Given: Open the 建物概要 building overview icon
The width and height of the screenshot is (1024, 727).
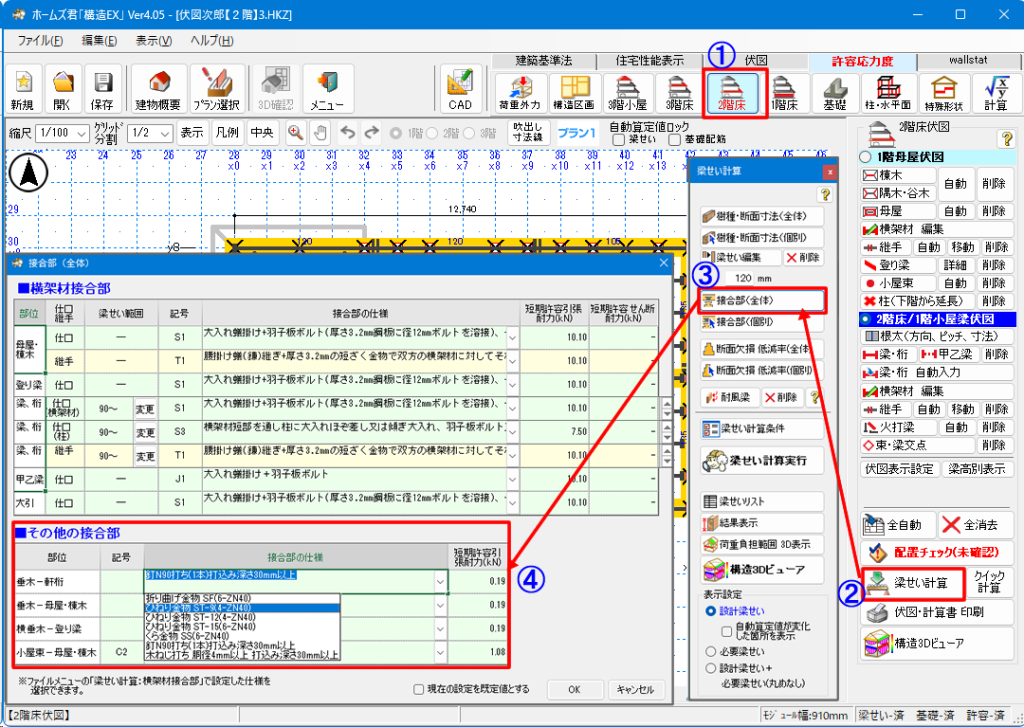Looking at the screenshot, I should [x=157, y=91].
